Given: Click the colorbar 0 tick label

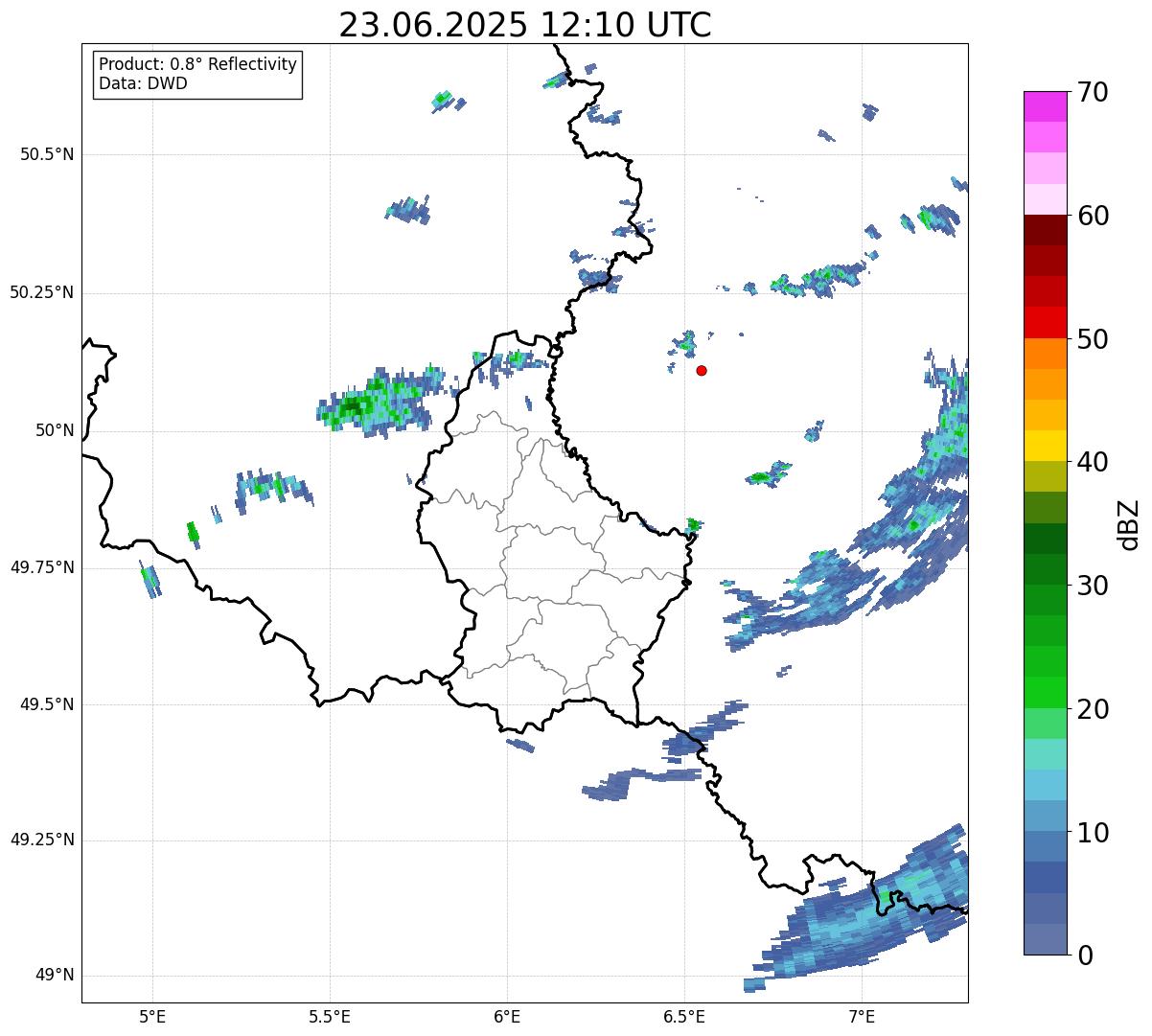Looking at the screenshot, I should [x=1085, y=955].
